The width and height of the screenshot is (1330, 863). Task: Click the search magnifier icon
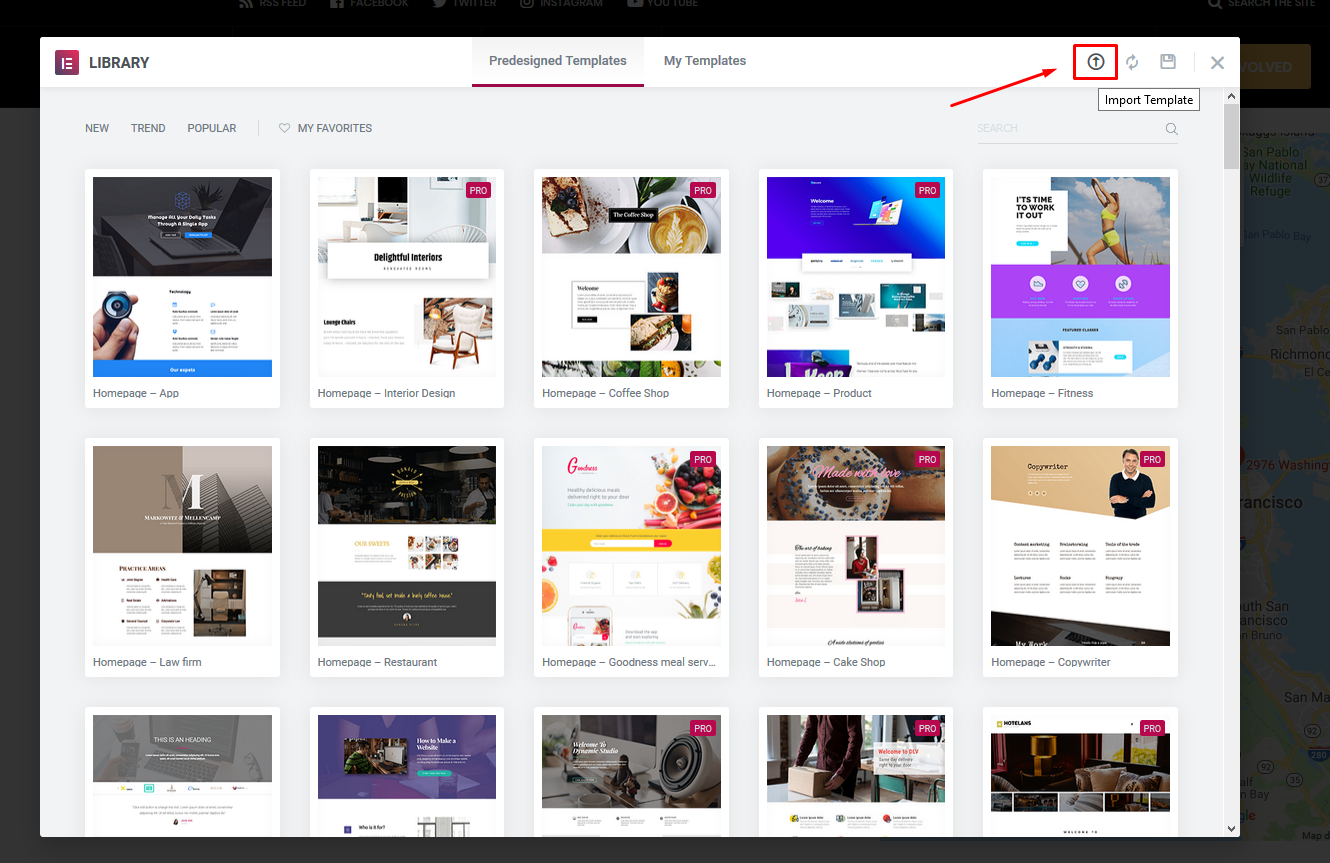pyautogui.click(x=1171, y=128)
